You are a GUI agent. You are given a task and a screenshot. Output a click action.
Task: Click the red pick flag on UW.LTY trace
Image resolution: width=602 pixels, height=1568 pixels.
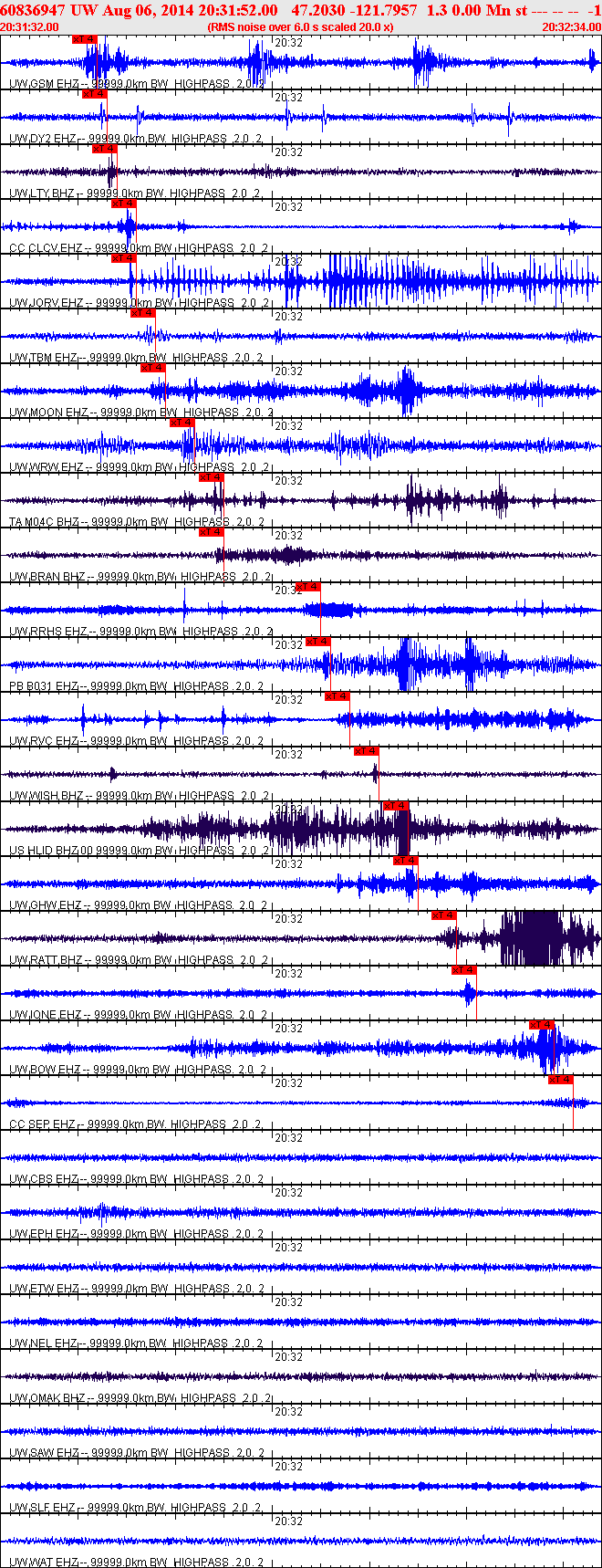coord(105,149)
